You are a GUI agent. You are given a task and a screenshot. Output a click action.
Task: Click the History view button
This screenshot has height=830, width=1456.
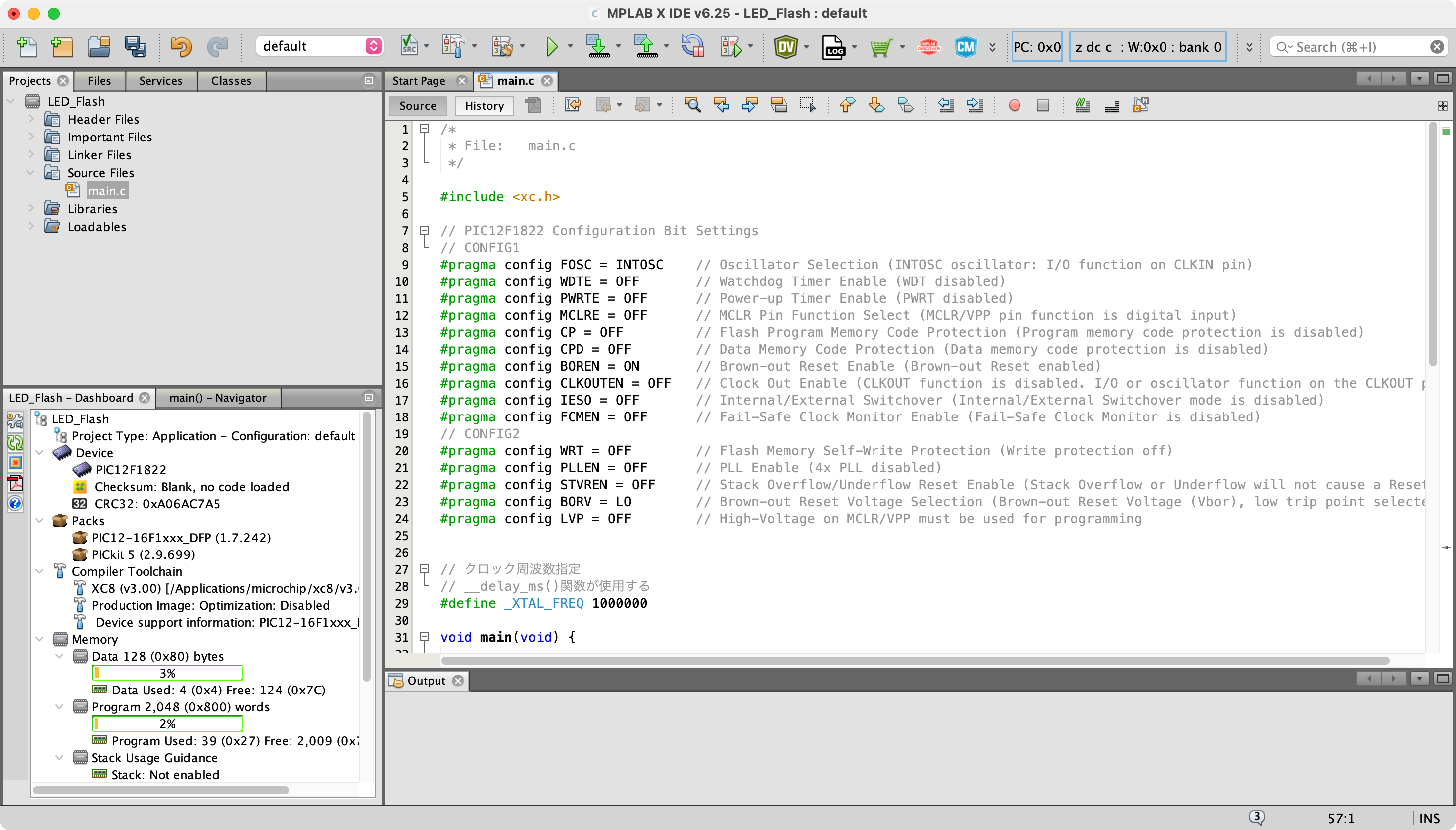tap(484, 106)
